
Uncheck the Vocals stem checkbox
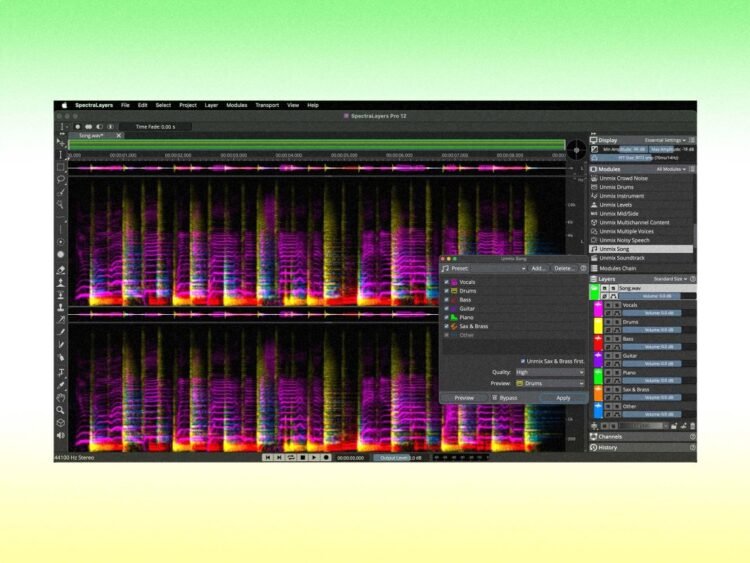(x=447, y=283)
